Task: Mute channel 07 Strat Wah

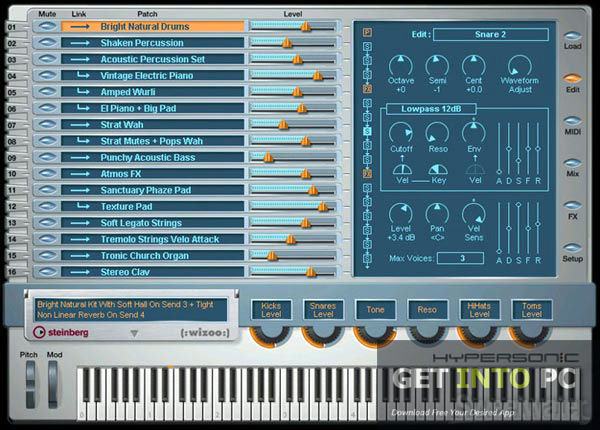Action: [47, 124]
